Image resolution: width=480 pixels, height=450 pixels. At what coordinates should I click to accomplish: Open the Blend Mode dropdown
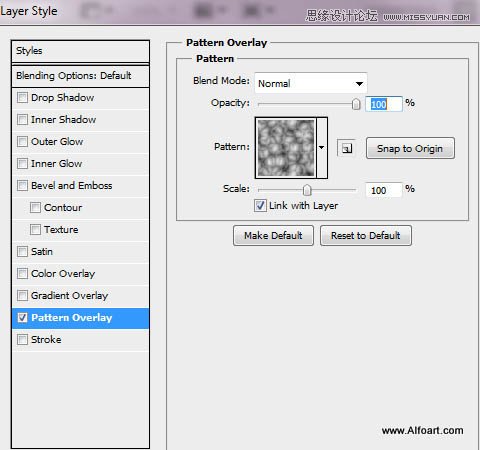311,83
